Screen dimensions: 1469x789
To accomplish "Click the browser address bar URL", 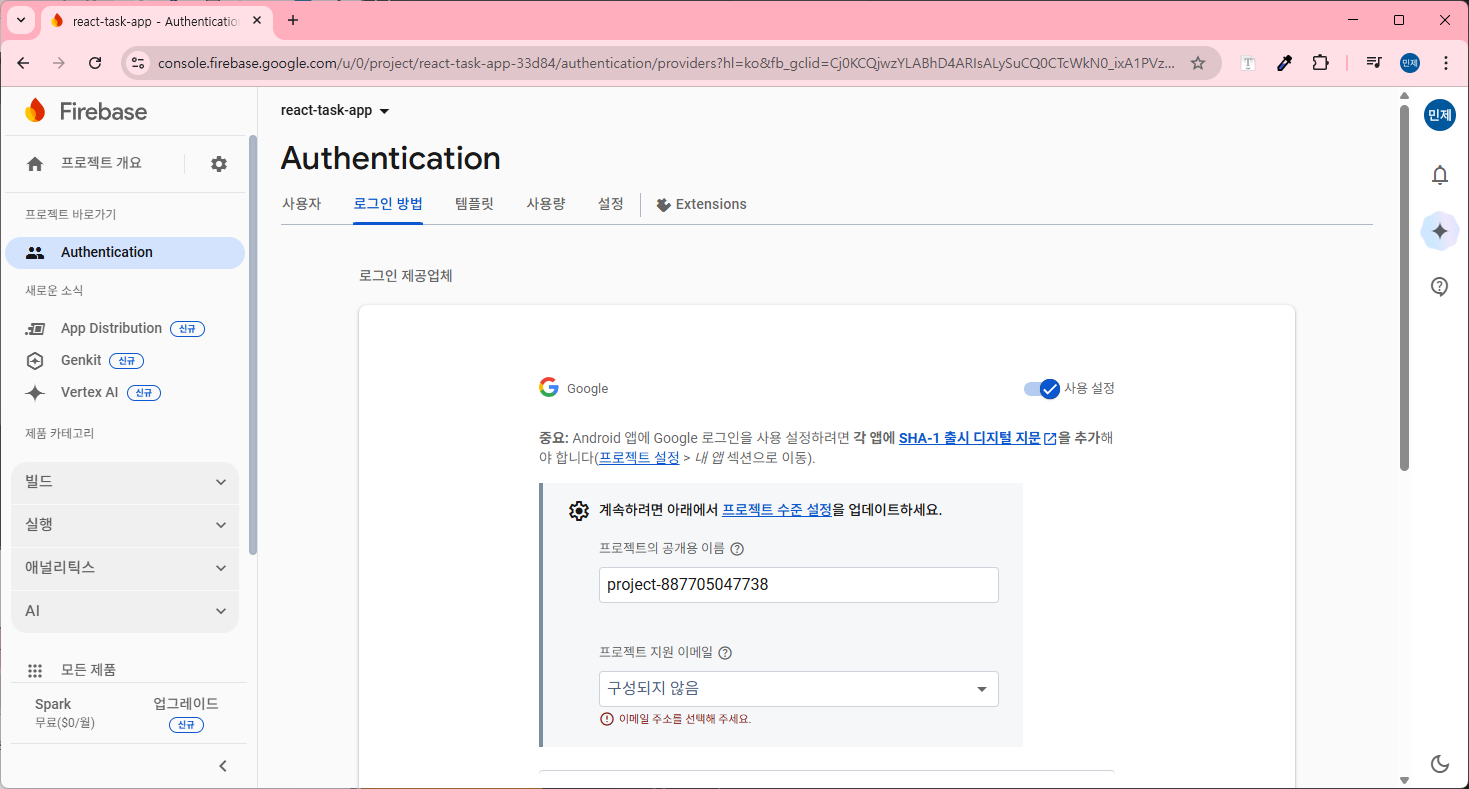I will tap(666, 63).
